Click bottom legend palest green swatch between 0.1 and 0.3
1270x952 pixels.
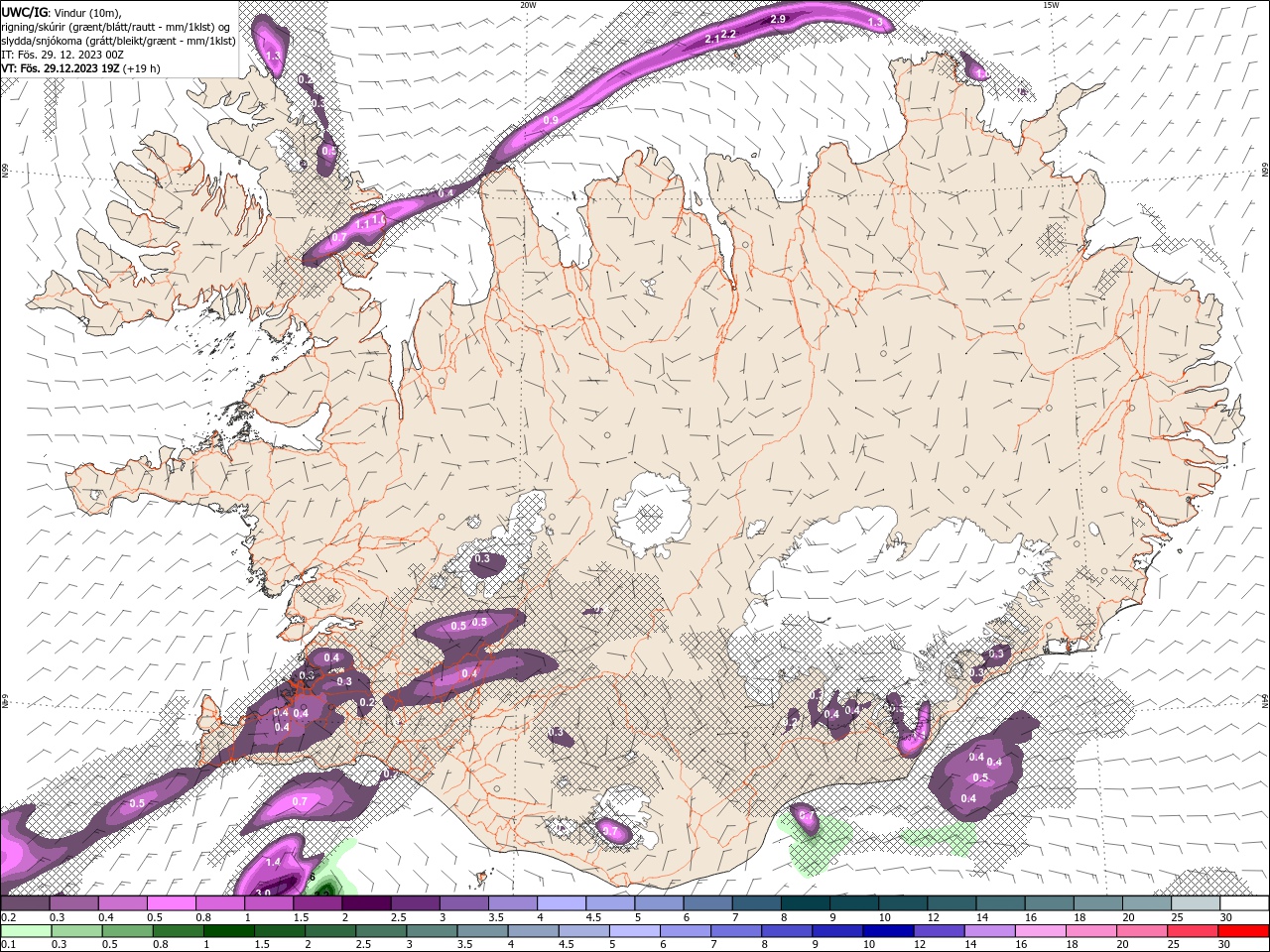coord(25,931)
